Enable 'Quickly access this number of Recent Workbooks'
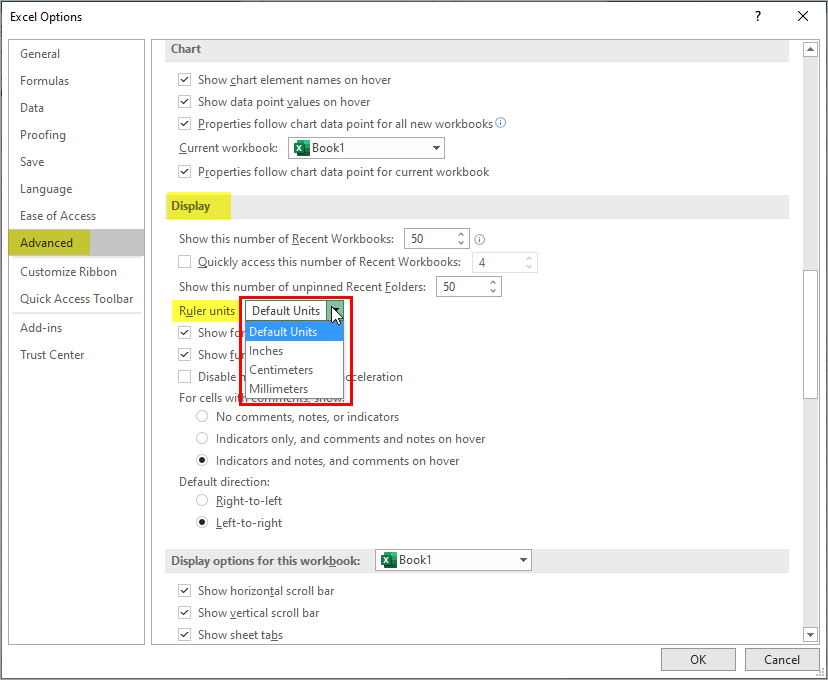Screen dimensions: 828x680 point(184,262)
